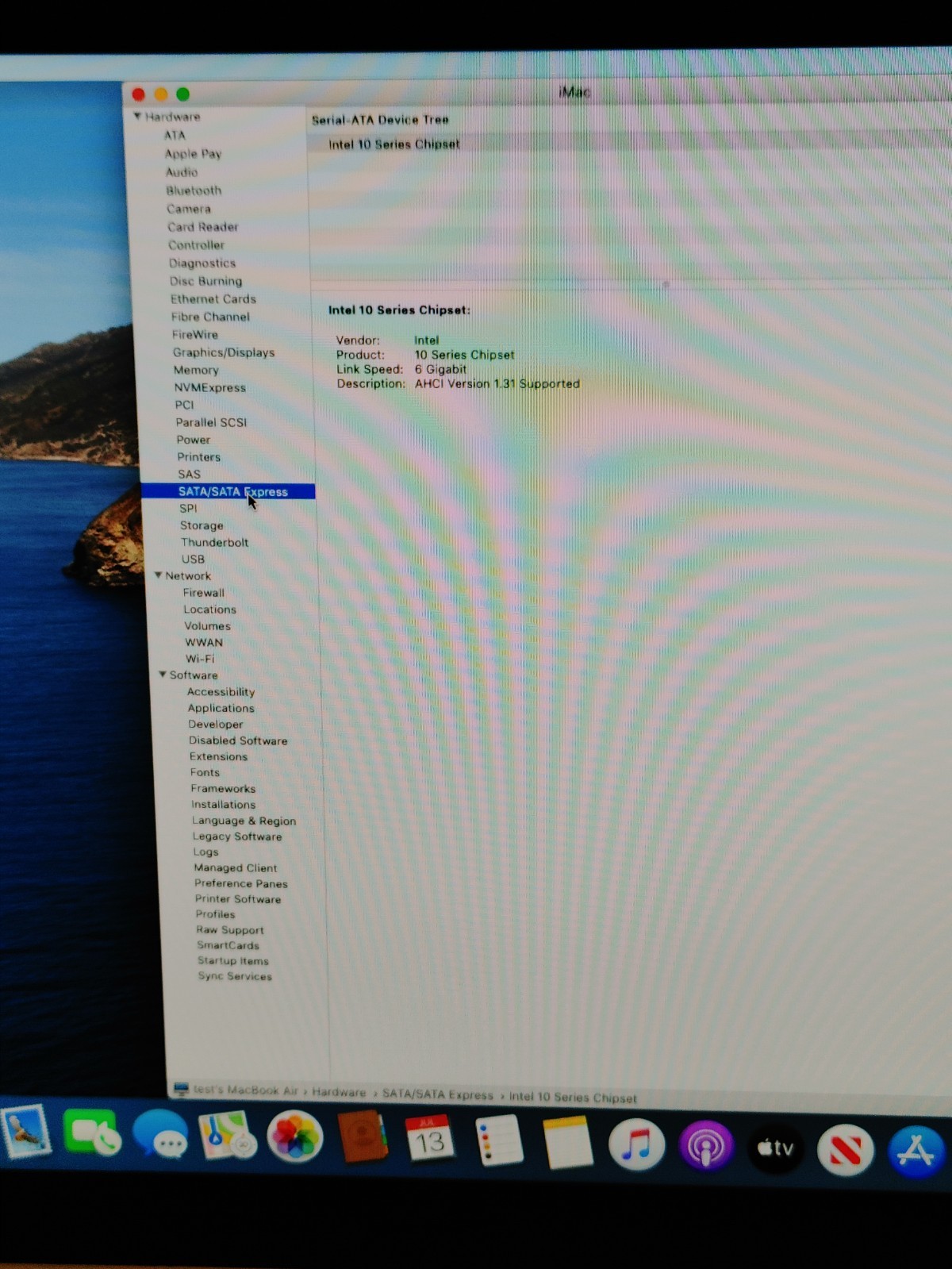Collapse the Software section triangle
952x1269 pixels.
(163, 675)
